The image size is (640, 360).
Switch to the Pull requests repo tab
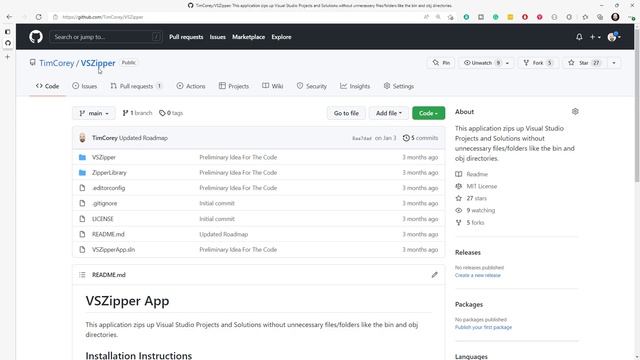pyautogui.click(x=136, y=86)
